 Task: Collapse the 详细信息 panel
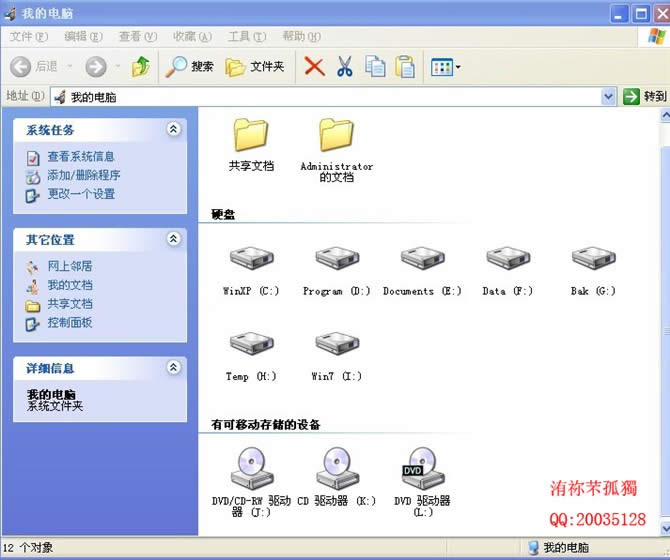tap(174, 368)
